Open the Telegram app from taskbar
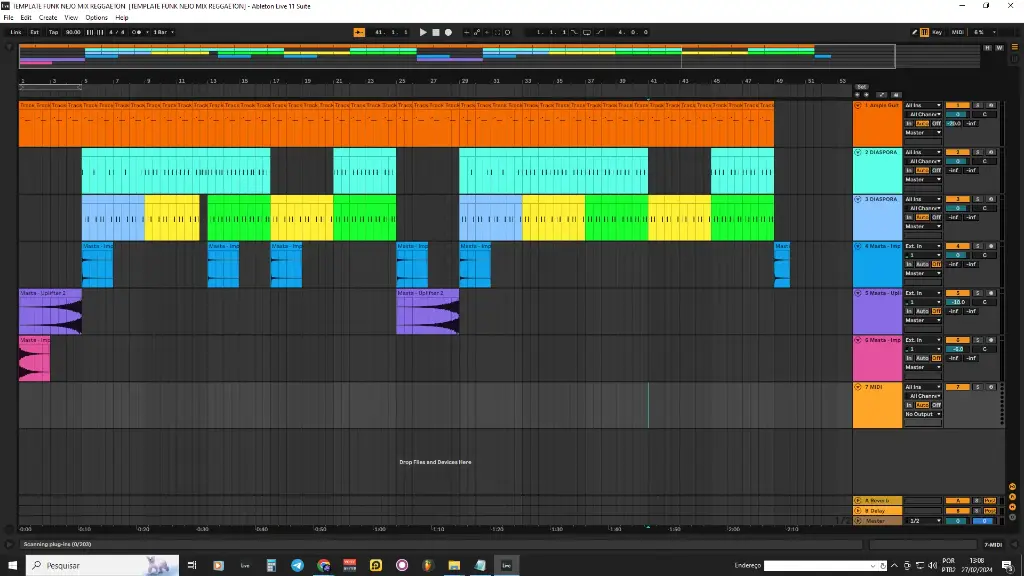 (297, 566)
